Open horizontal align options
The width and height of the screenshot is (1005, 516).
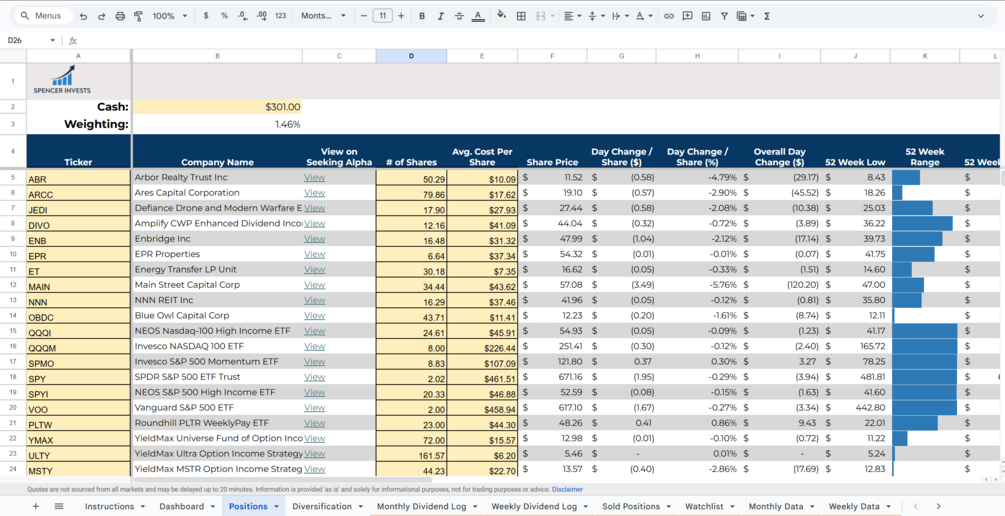[572, 16]
